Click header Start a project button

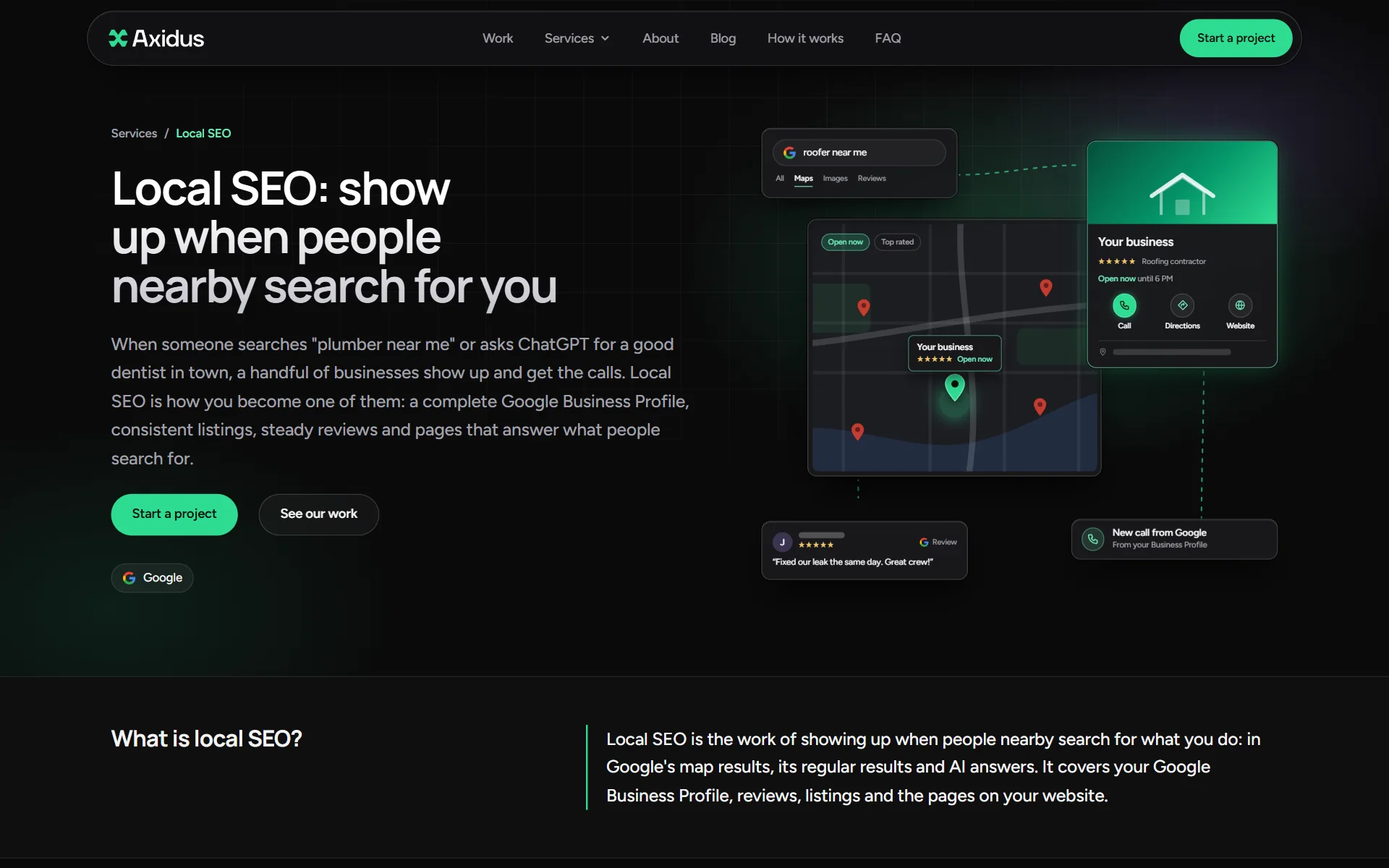(x=1236, y=38)
